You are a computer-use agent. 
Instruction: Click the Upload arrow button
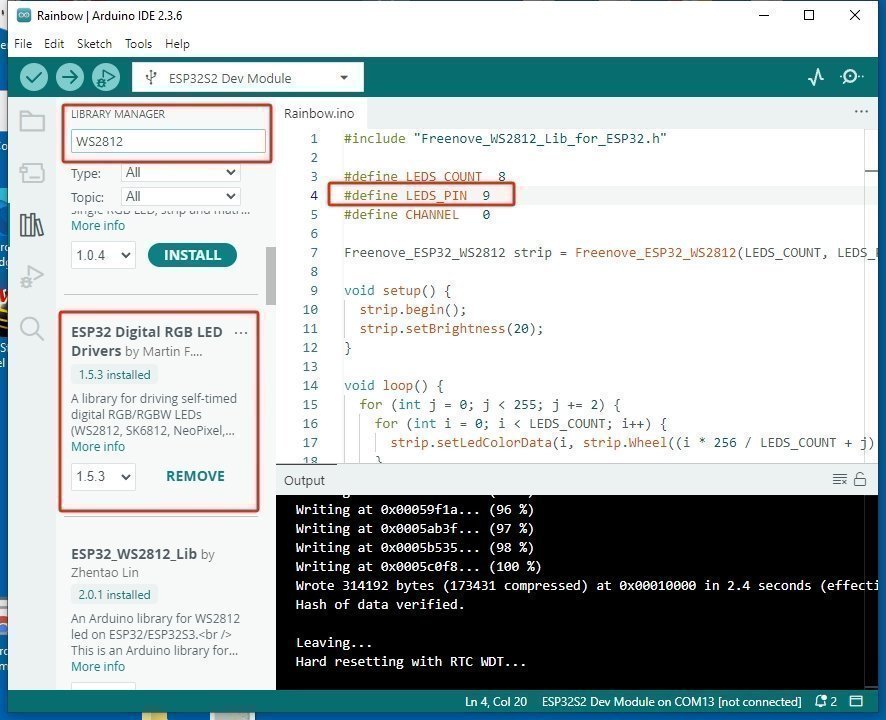(x=69, y=77)
